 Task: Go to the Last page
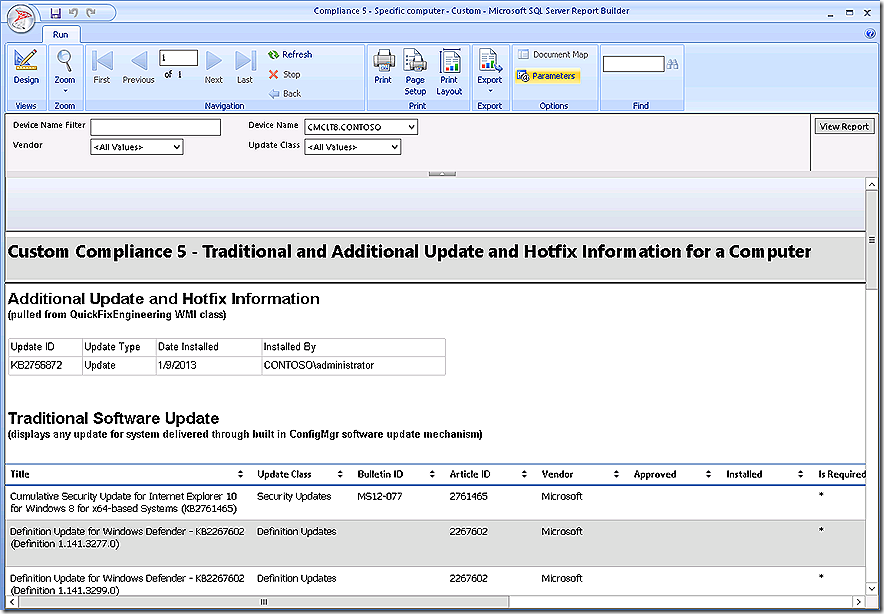click(245, 66)
